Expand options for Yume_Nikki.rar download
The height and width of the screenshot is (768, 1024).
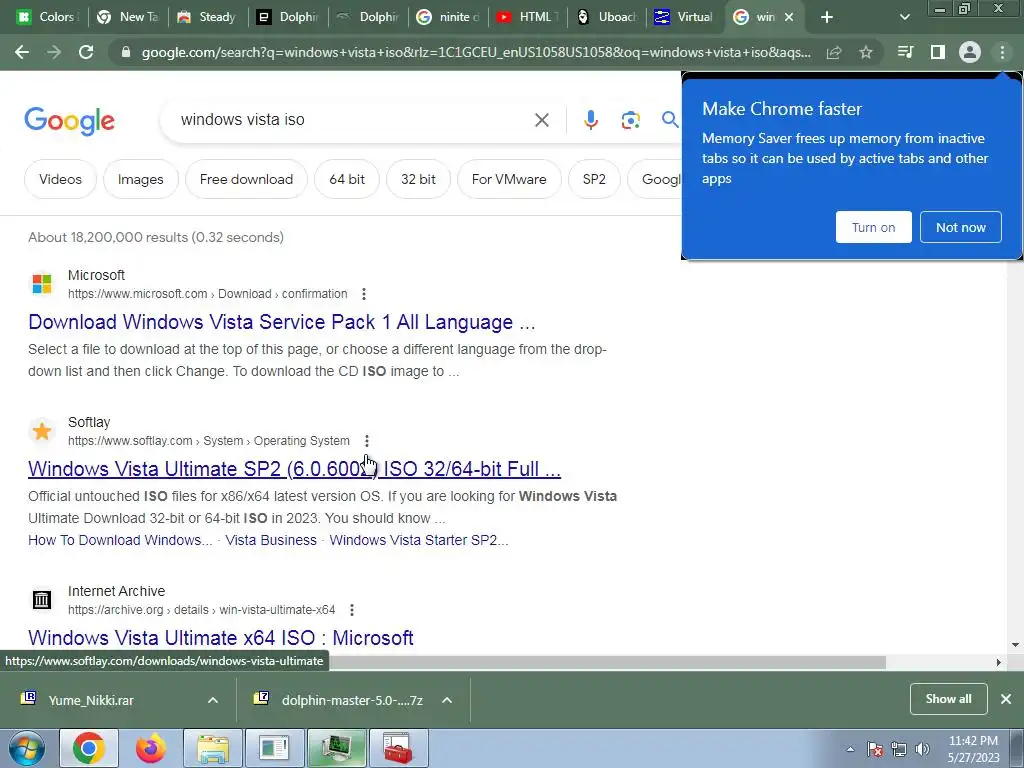click(x=213, y=700)
